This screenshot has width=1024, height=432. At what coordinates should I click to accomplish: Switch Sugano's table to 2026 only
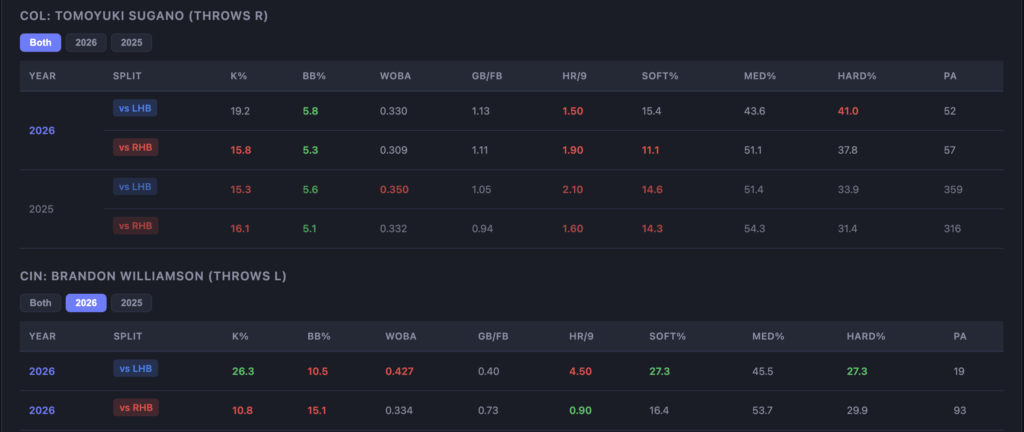pos(86,43)
